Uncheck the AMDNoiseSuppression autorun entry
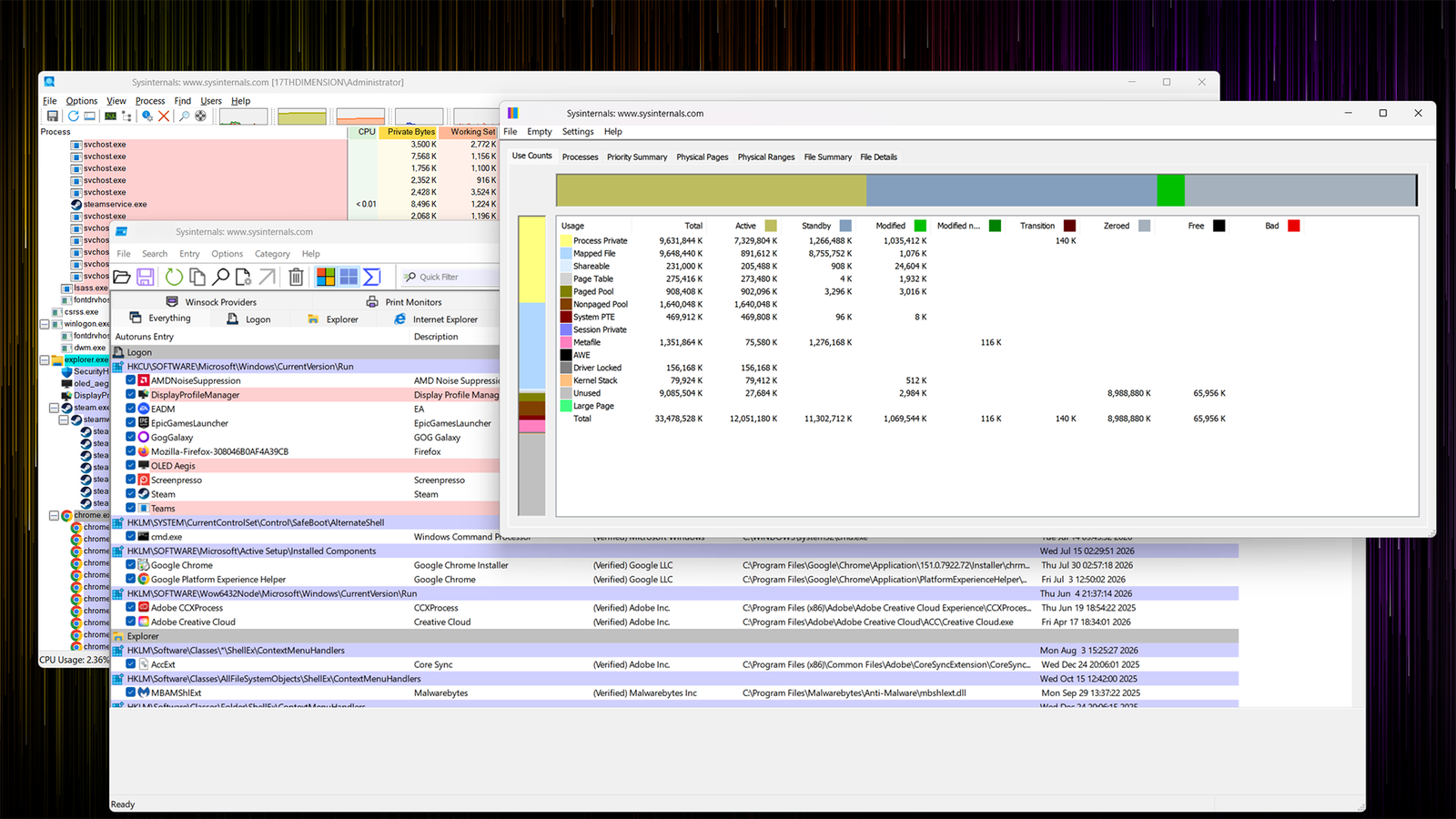This screenshot has height=819, width=1456. click(x=131, y=380)
